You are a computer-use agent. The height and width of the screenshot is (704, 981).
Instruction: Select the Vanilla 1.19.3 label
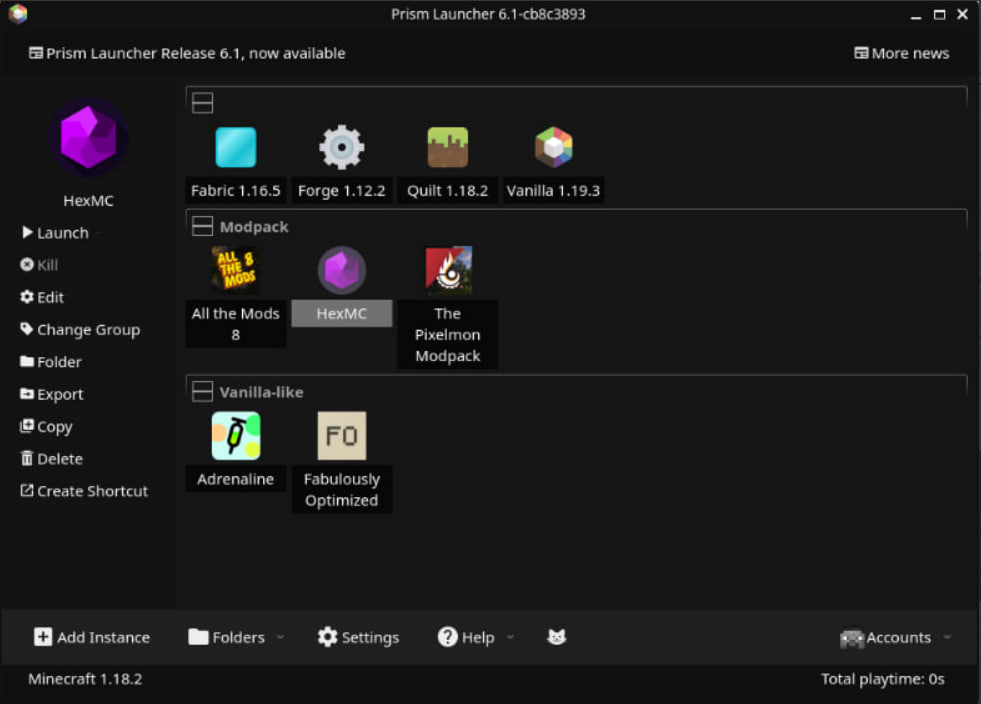(553, 190)
